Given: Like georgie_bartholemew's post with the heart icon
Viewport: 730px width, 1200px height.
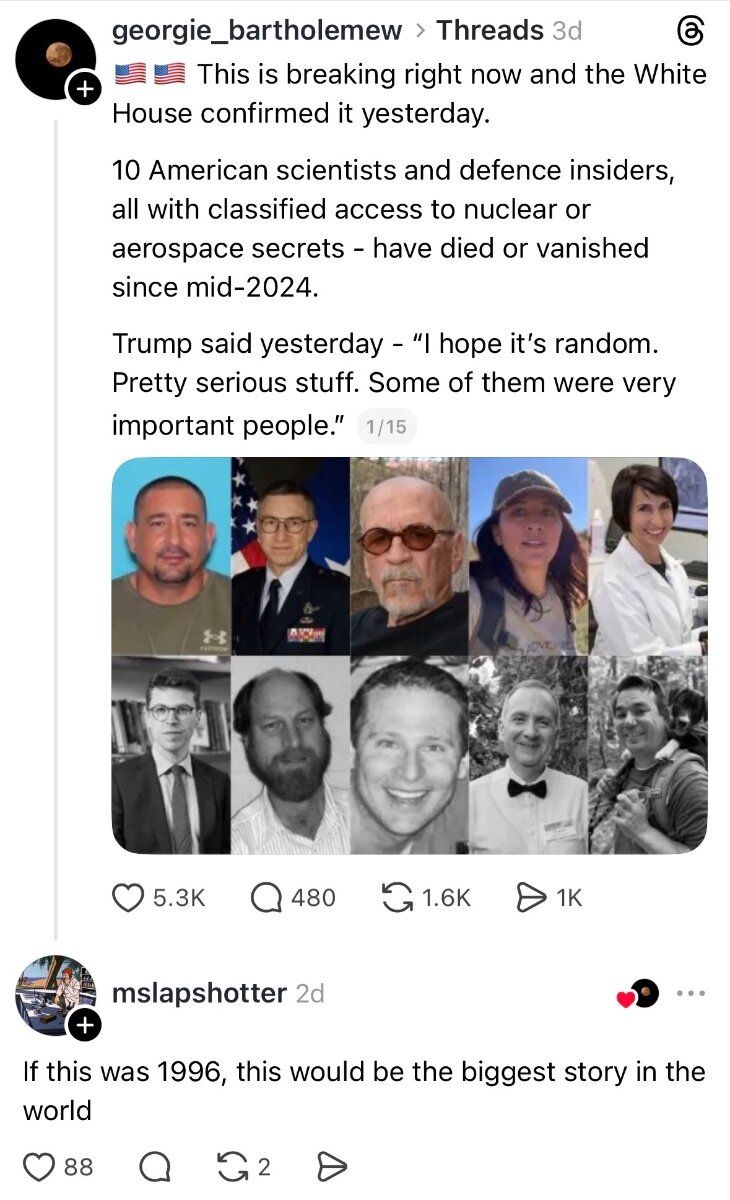Looking at the screenshot, I should point(127,898).
